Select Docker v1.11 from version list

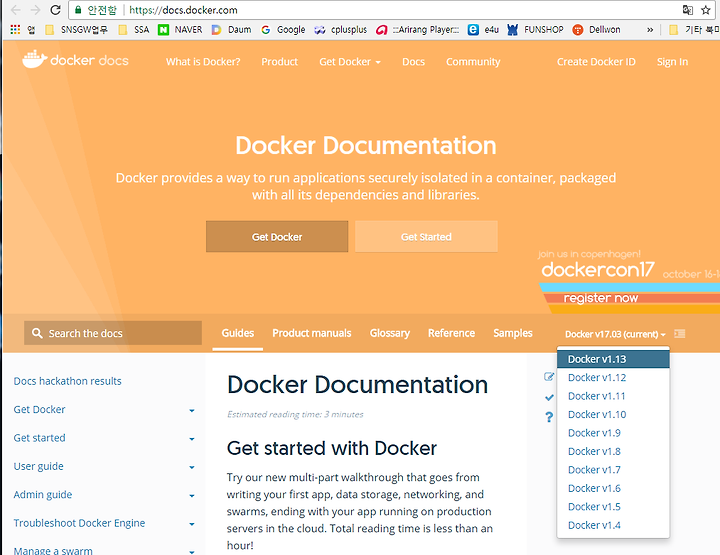coord(613,396)
